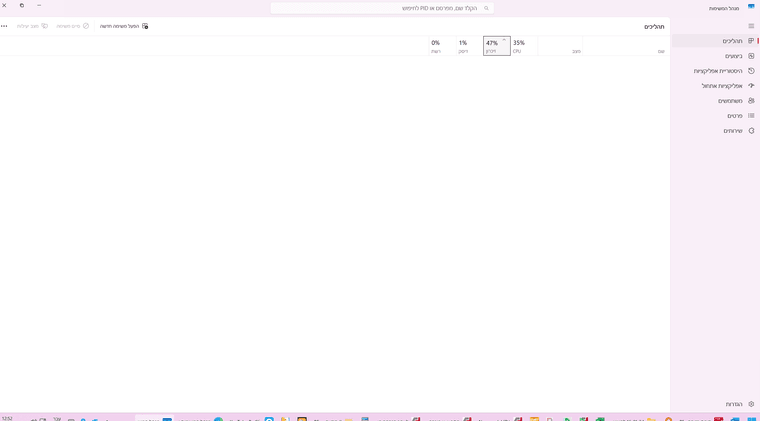Sort by Network 0% (רשת) column

[442, 46]
